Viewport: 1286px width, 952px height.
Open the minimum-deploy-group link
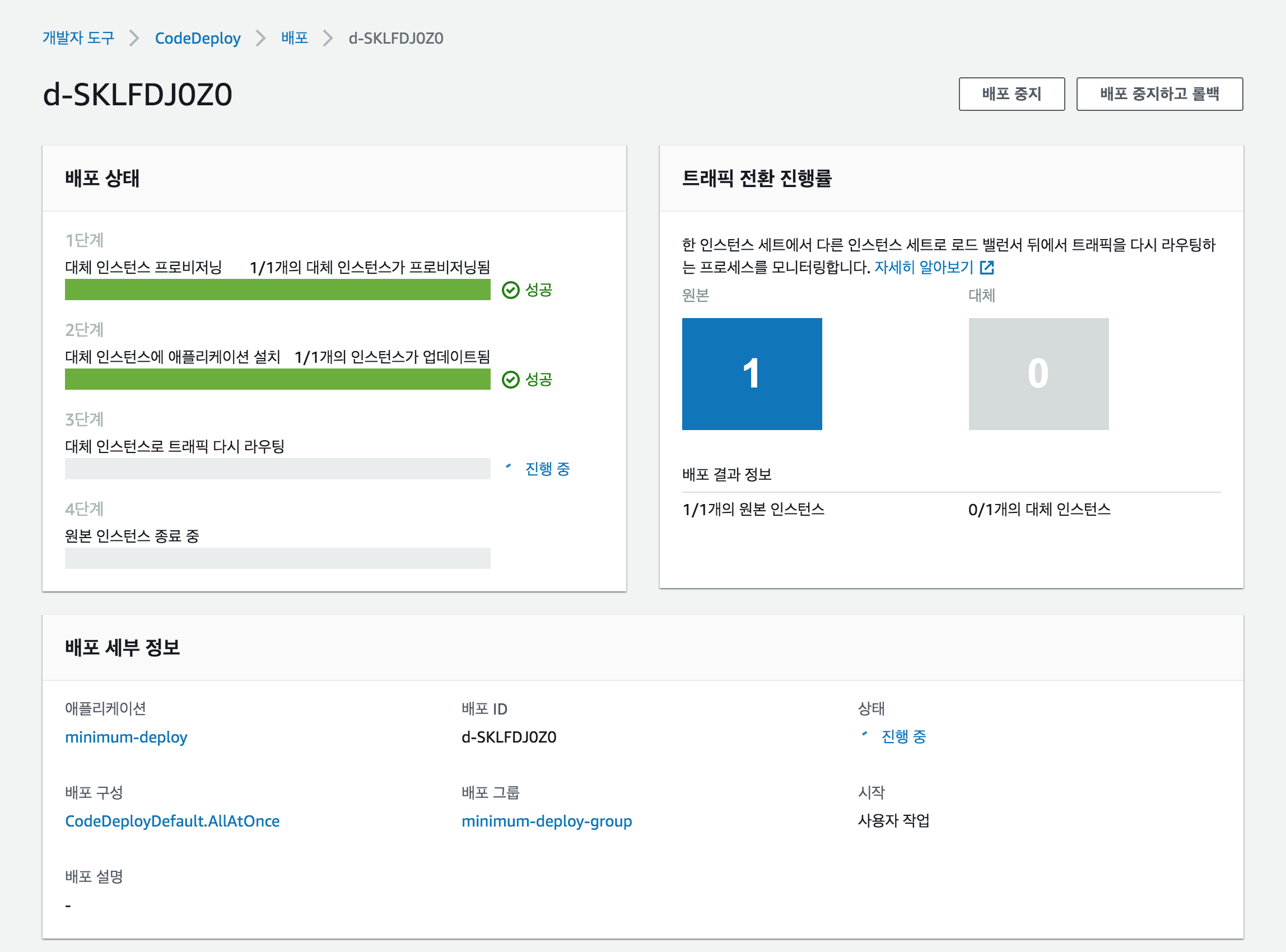pos(547,821)
